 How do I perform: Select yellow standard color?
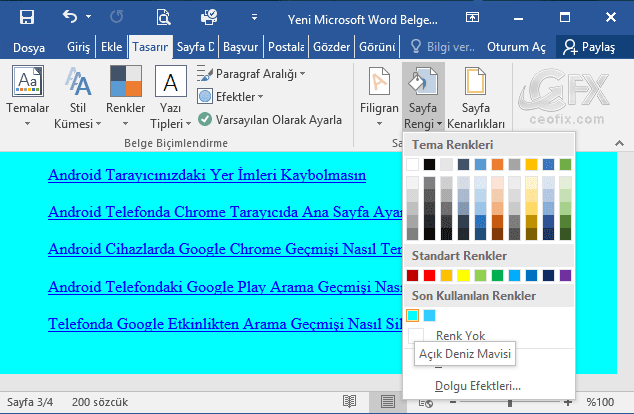click(463, 275)
